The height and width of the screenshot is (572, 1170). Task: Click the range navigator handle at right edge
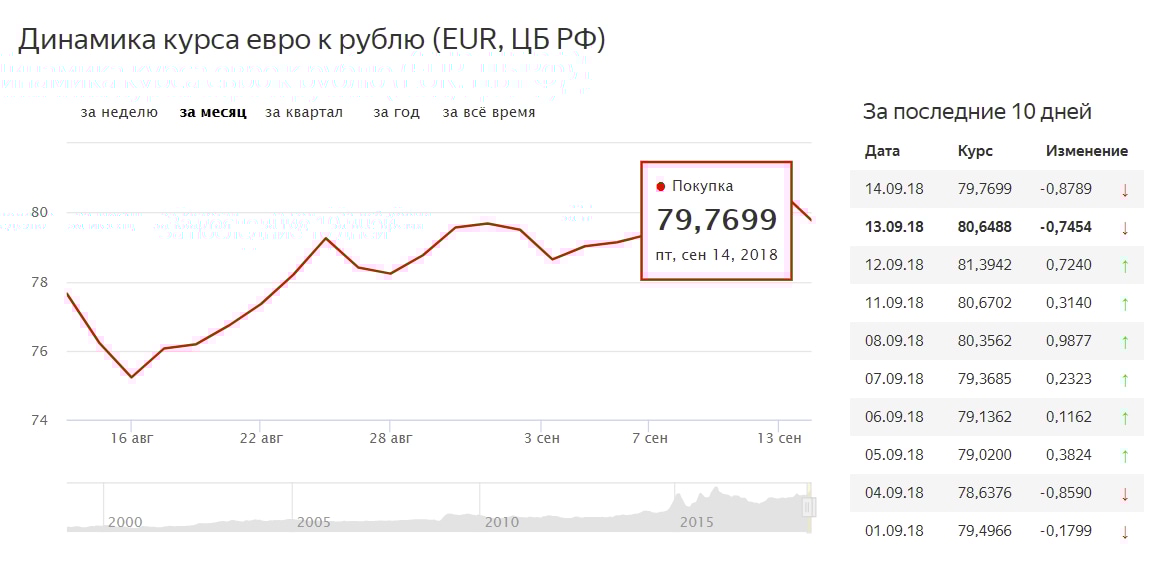pyautogui.click(x=809, y=508)
